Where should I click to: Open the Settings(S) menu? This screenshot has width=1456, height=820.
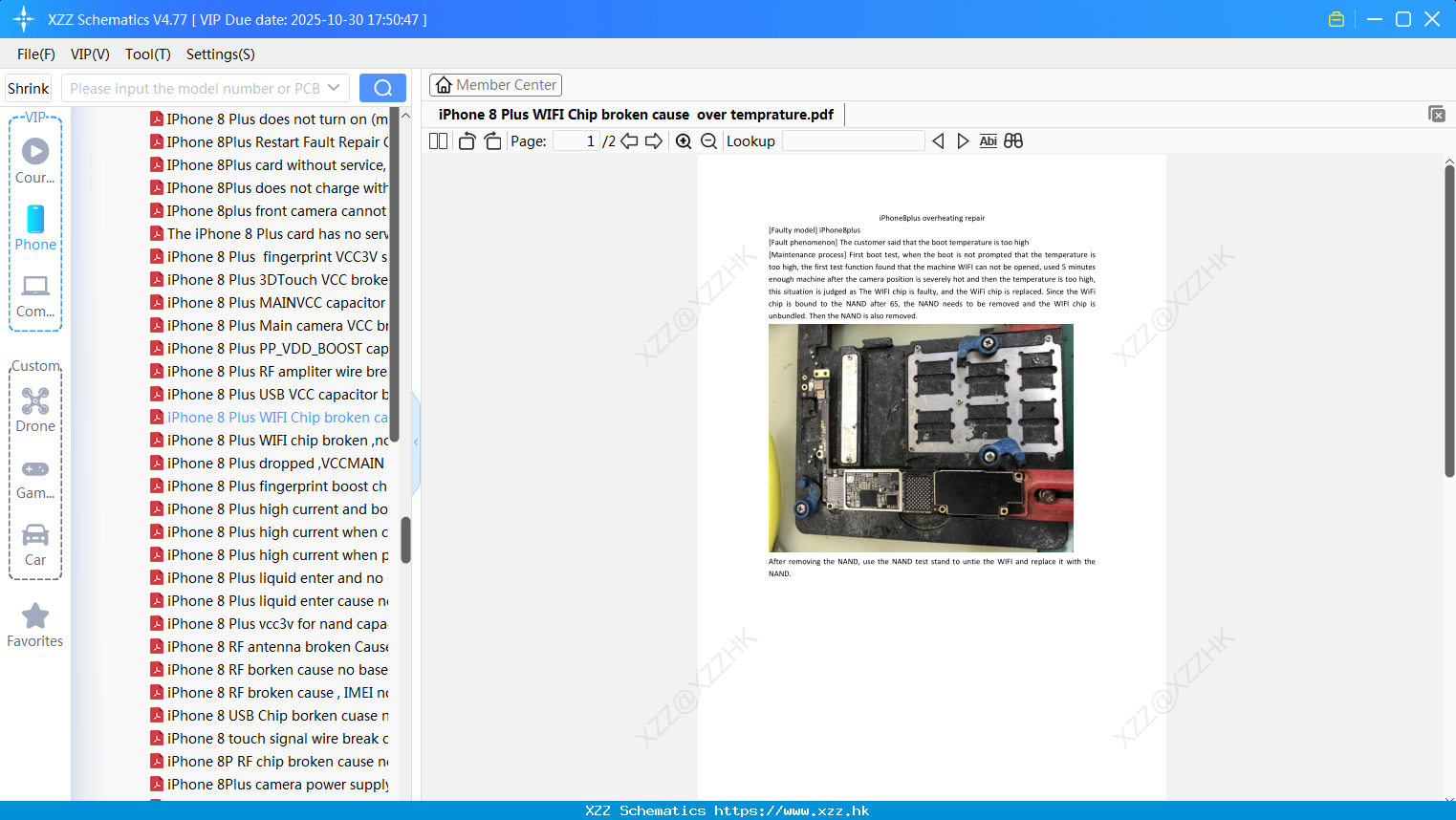[220, 54]
